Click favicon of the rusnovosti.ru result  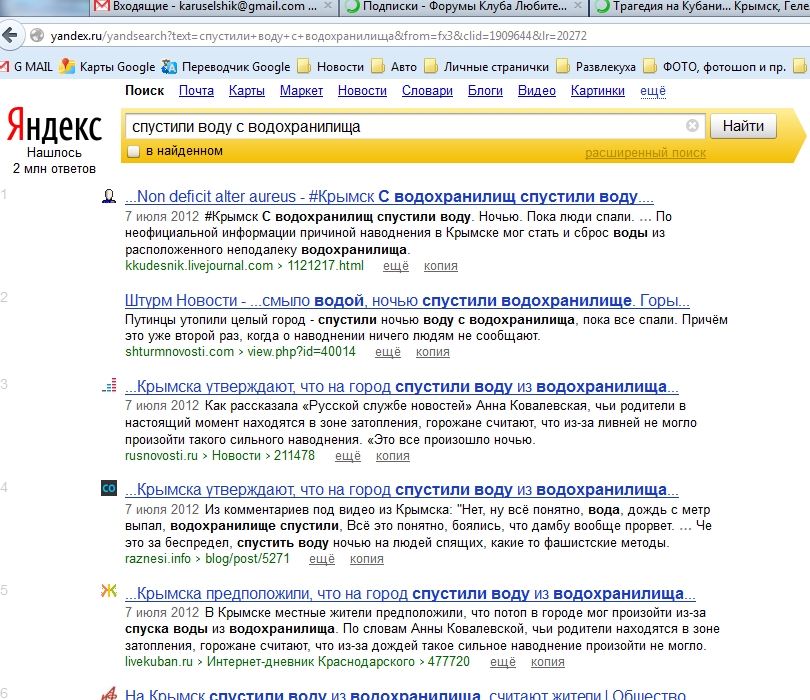109,387
